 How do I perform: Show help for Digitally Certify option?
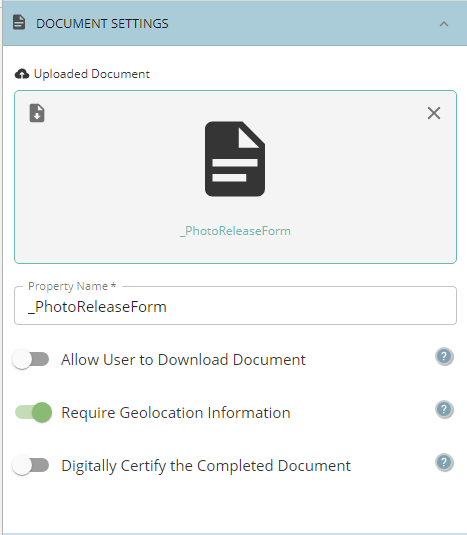coord(444,463)
